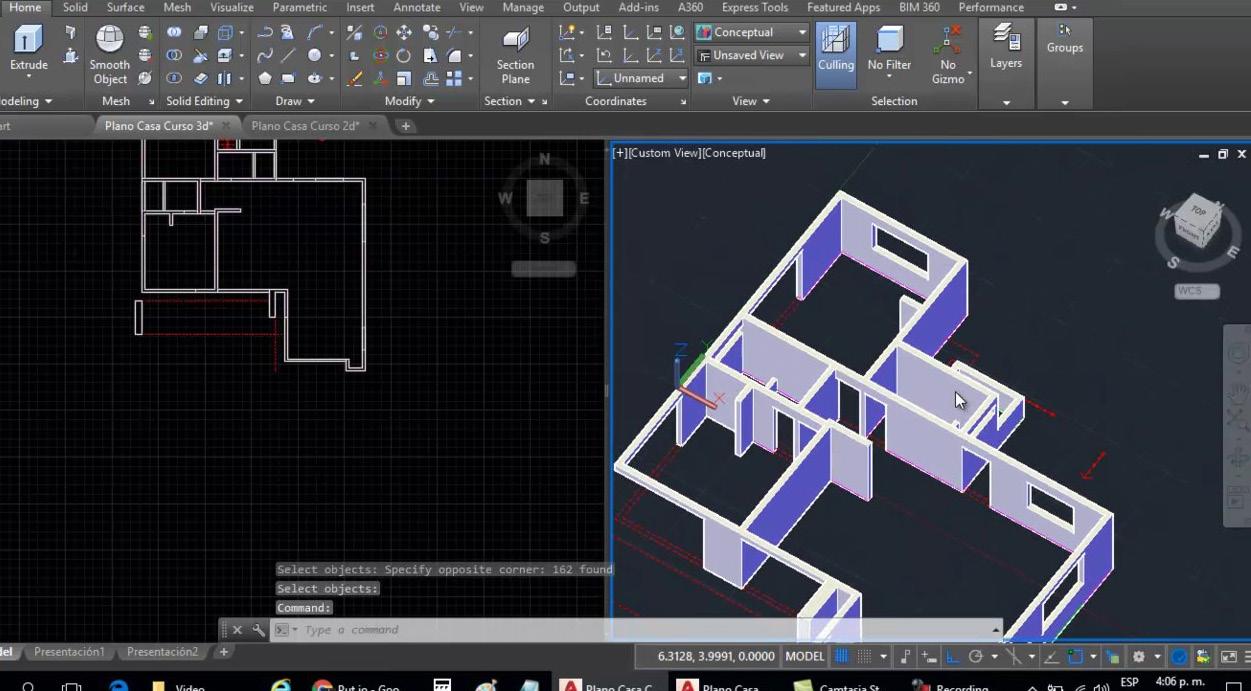Select the Extrude tool

(x=28, y=50)
